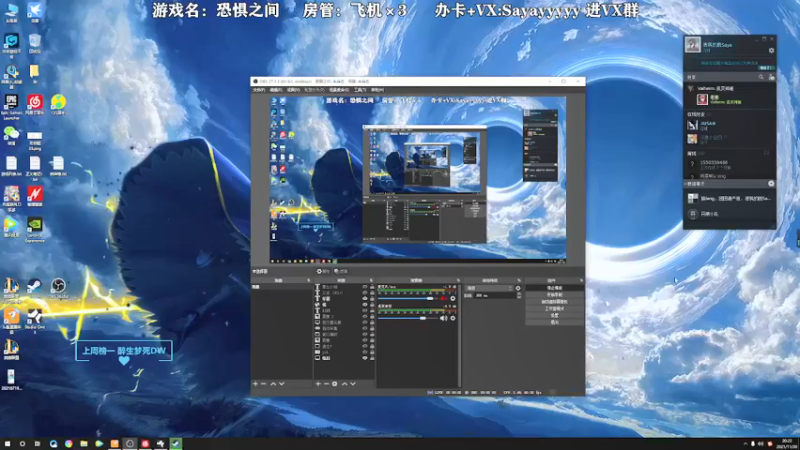
Task: Click the Steam add friend icon
Action: tap(771, 77)
